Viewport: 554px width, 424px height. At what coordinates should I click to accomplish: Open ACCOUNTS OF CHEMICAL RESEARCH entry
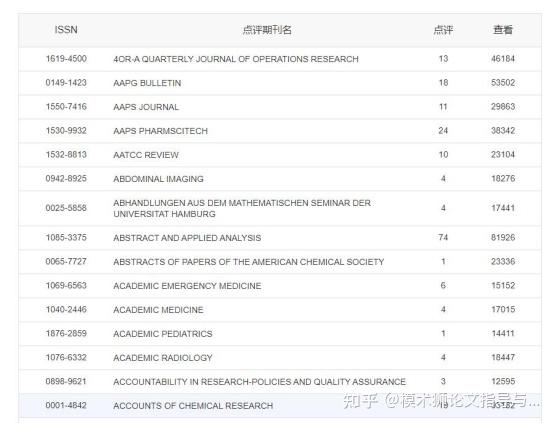[x=193, y=406]
